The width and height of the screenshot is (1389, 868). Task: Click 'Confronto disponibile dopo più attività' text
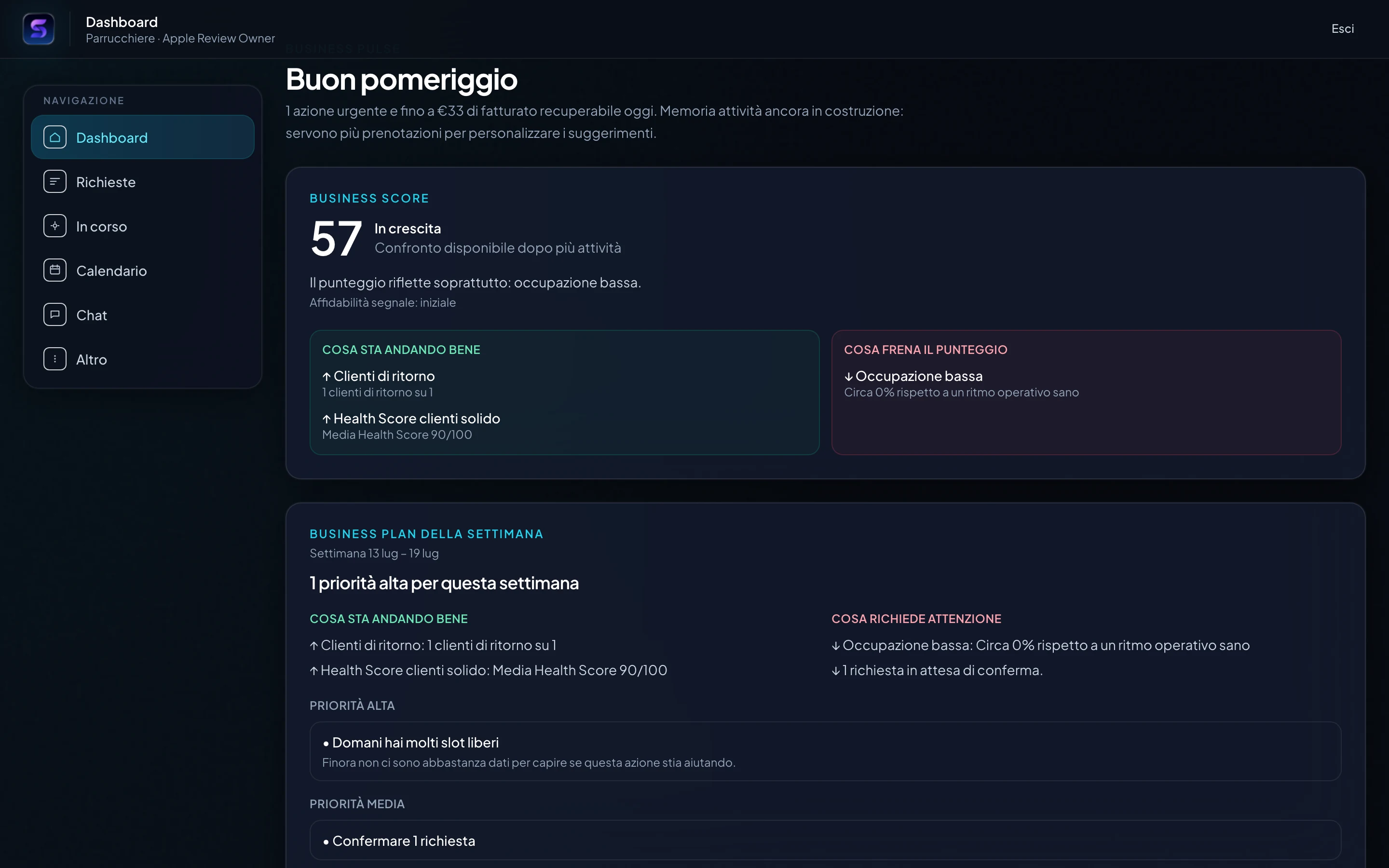coord(498,248)
